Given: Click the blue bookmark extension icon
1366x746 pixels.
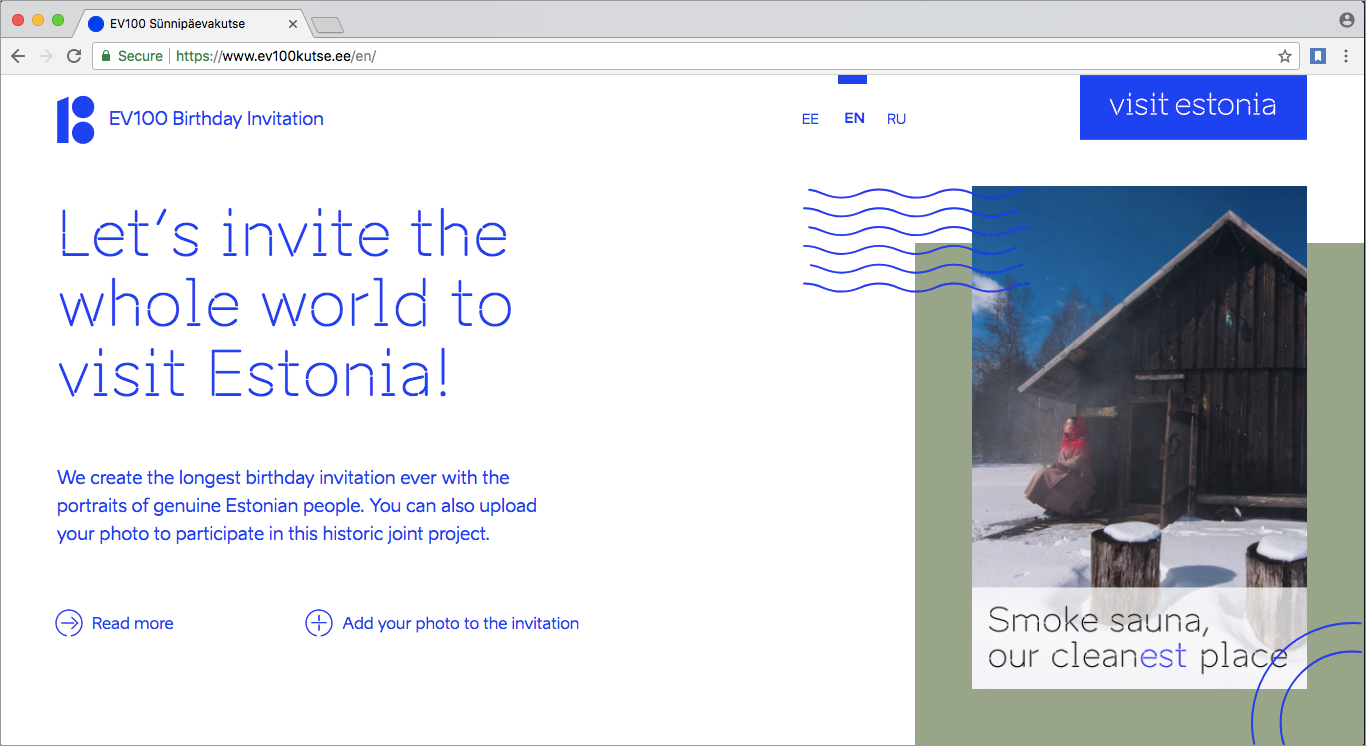Looking at the screenshot, I should (x=1318, y=56).
